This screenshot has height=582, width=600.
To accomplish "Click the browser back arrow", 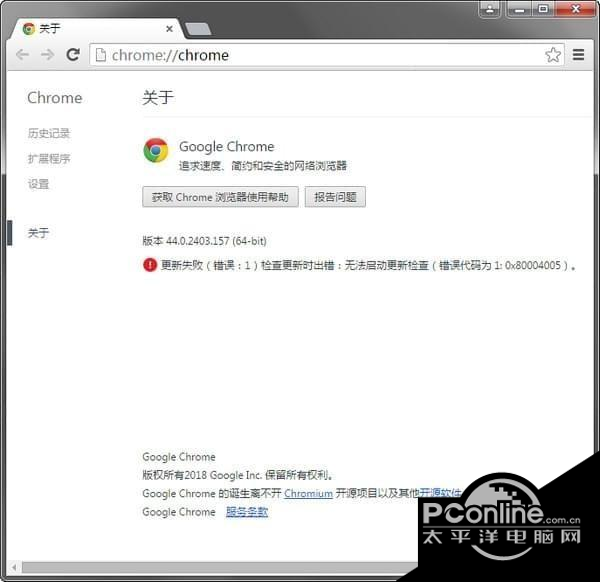I will coord(22,55).
